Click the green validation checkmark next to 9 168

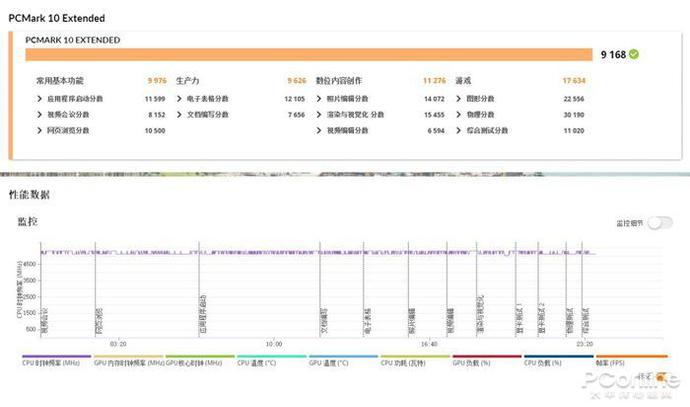634,54
